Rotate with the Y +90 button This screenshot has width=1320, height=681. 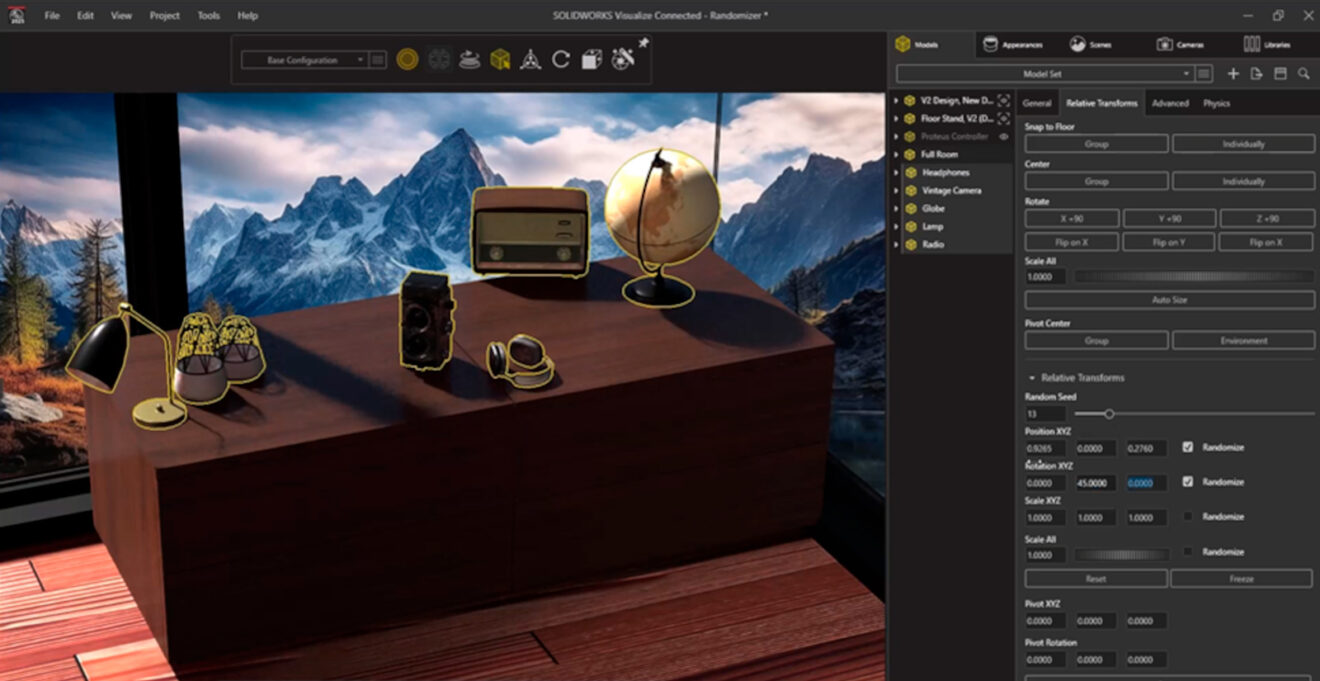pyautogui.click(x=1169, y=218)
